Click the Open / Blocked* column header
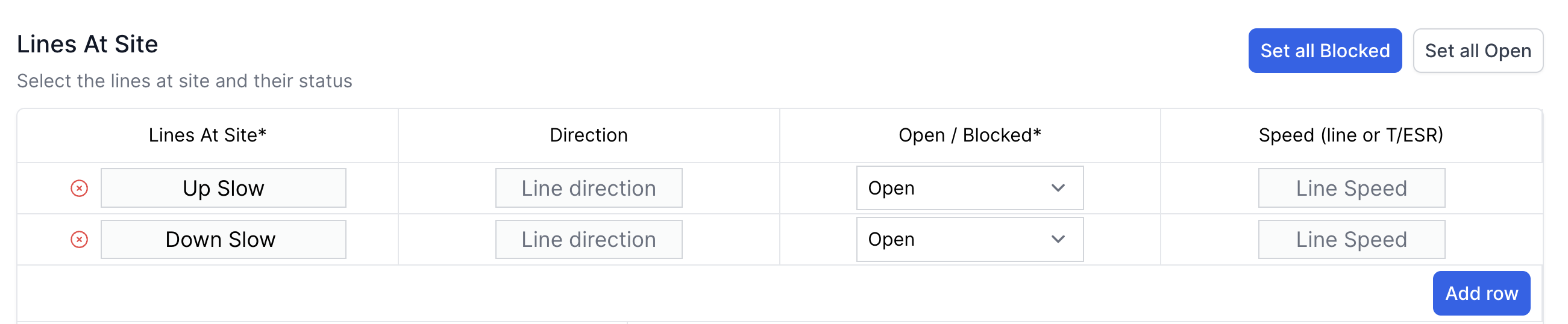 click(x=969, y=136)
